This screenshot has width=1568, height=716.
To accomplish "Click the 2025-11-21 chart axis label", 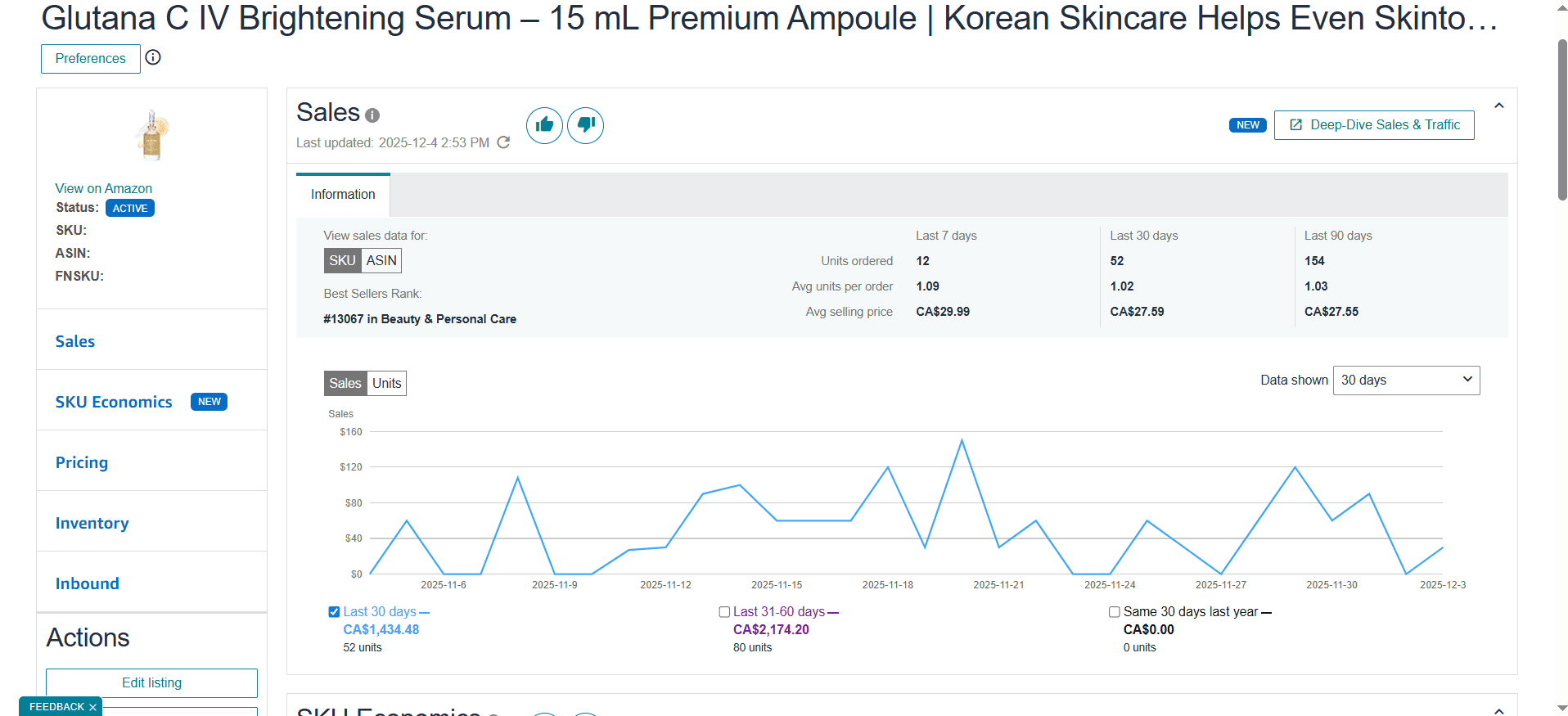I will 998,585.
